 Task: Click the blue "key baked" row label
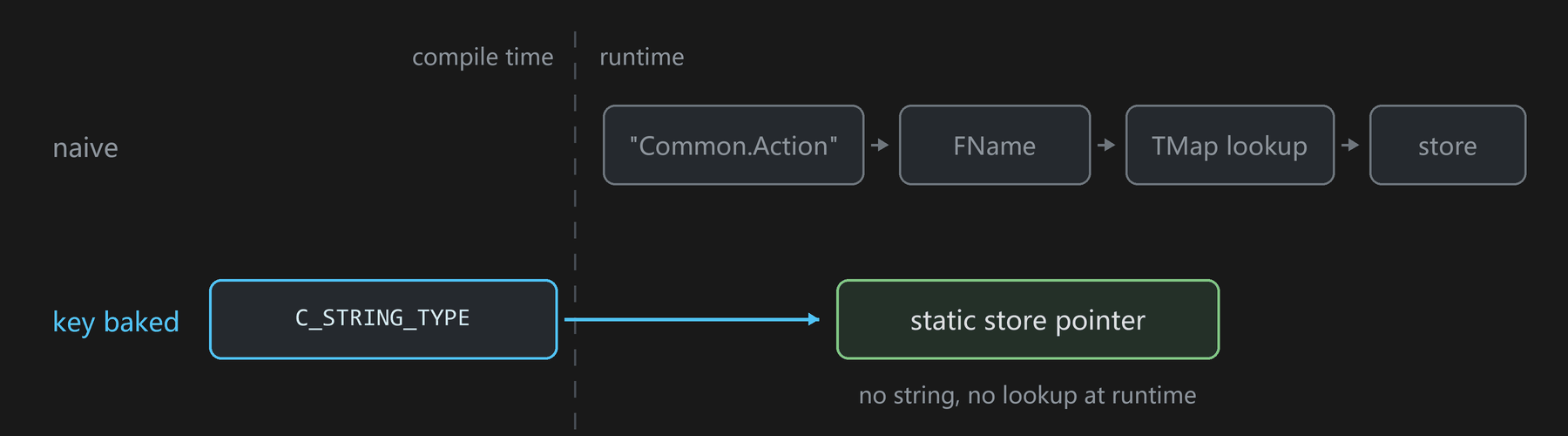coord(116,322)
